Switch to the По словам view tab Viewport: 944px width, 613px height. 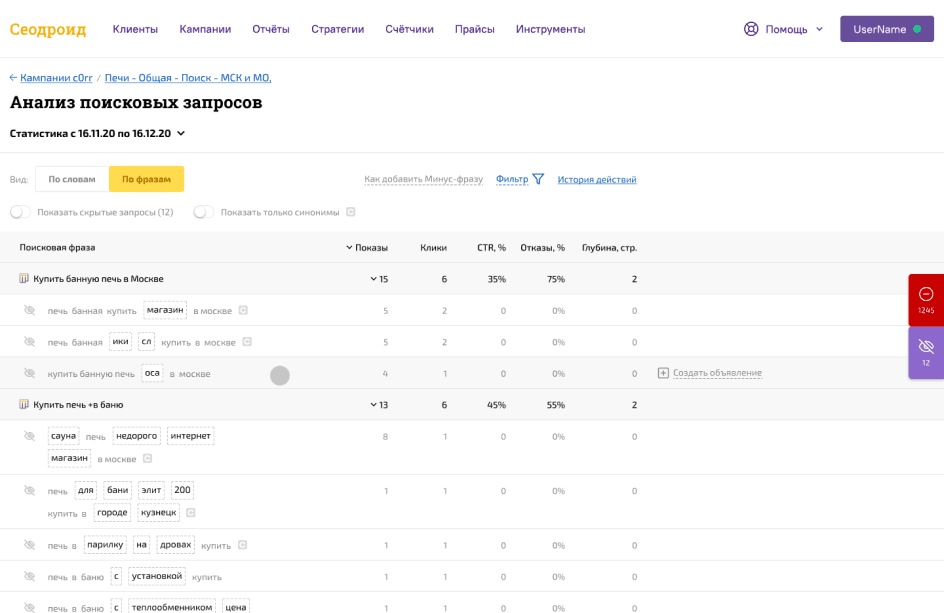(x=72, y=179)
